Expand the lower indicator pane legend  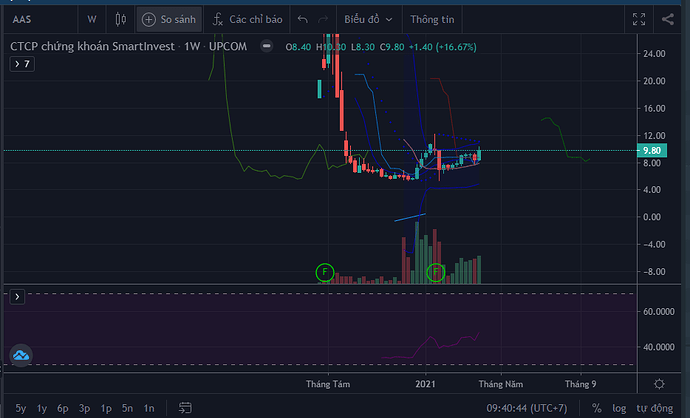coord(17,297)
